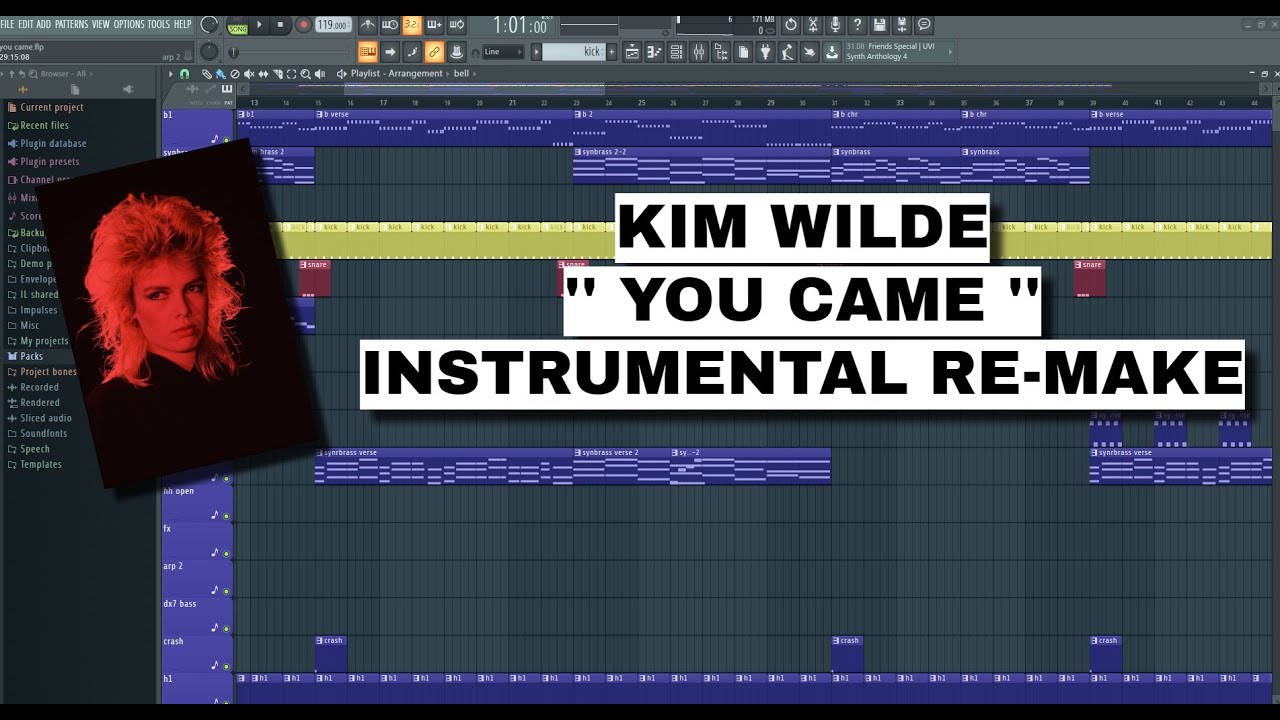Open the PATTERNS menu
The height and width of the screenshot is (720, 1280).
[71, 24]
